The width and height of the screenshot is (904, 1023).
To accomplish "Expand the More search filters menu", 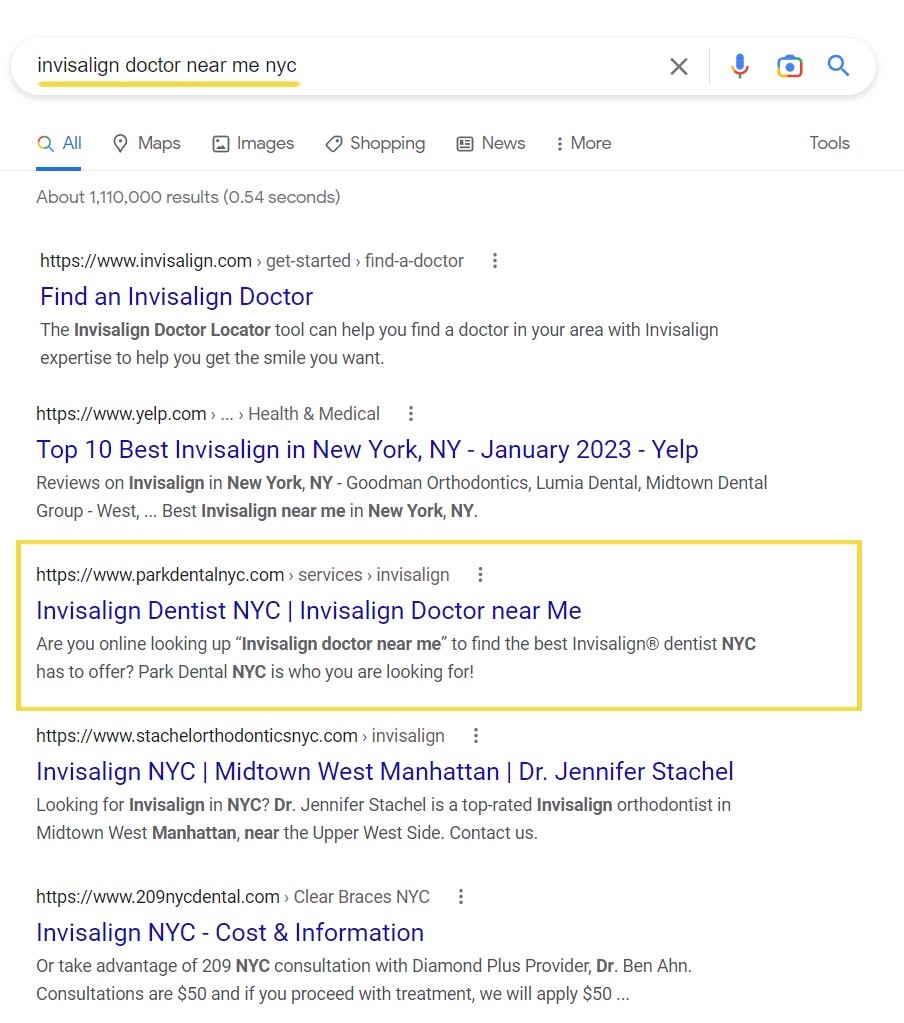I will [x=583, y=143].
